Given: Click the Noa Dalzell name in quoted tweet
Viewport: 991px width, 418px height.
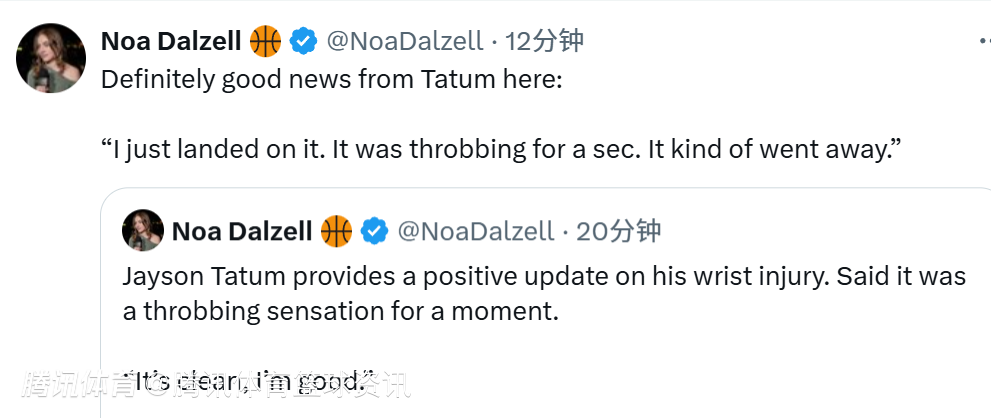Looking at the screenshot, I should pos(242,231).
